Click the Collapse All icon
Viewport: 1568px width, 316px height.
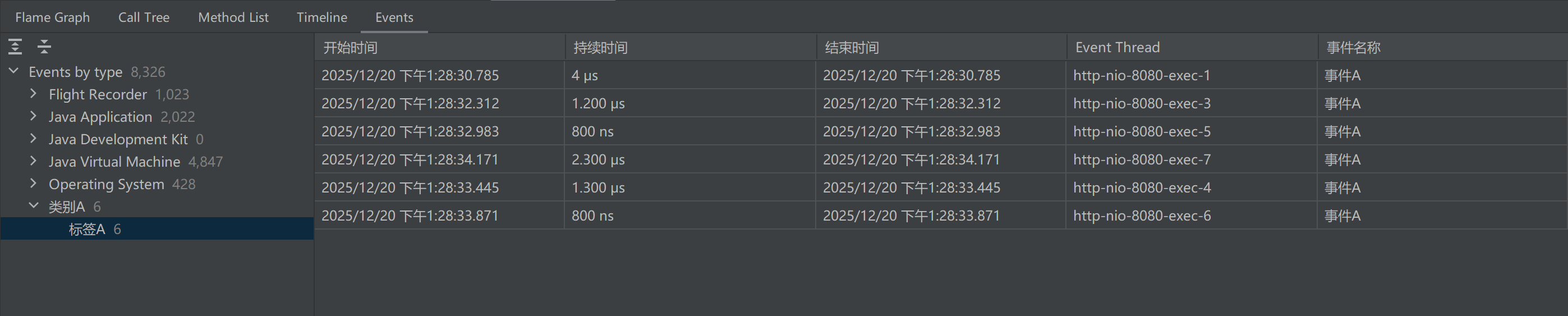click(x=44, y=46)
